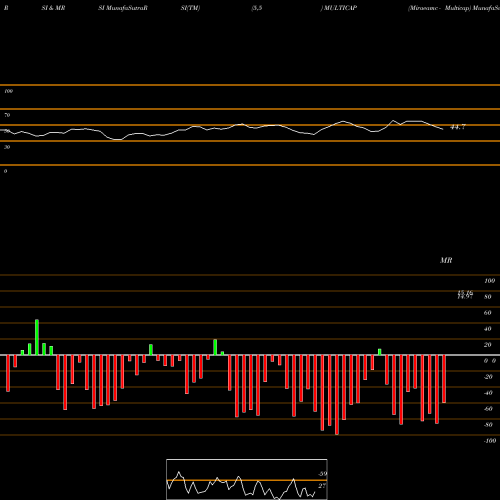Click the 'SI(TM)' header text
The image size is (500, 500).
[x=190, y=8]
